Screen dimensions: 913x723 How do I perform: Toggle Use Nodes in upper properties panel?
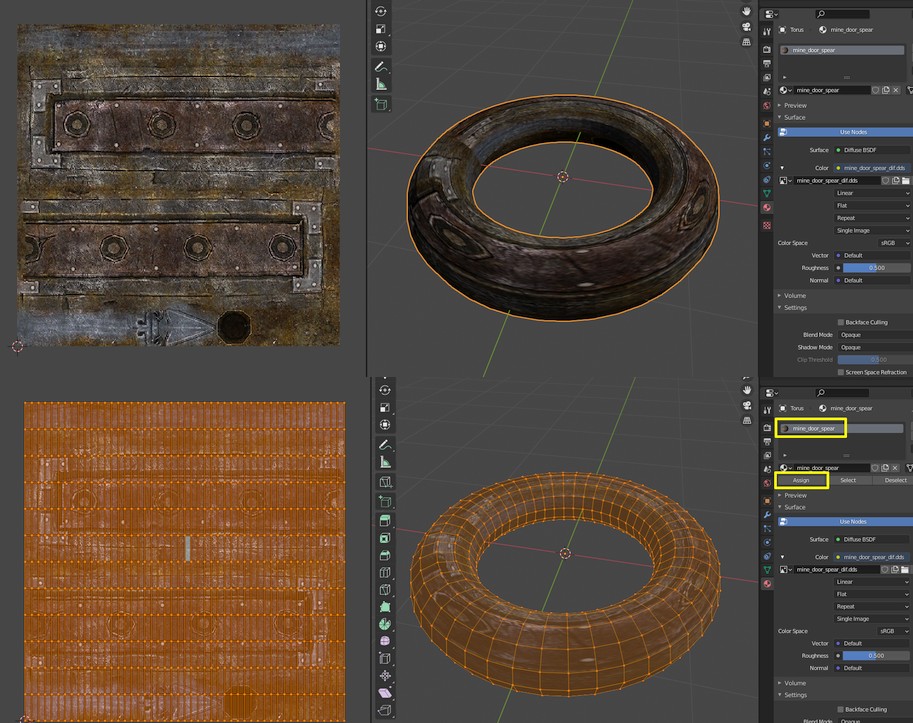coord(845,132)
